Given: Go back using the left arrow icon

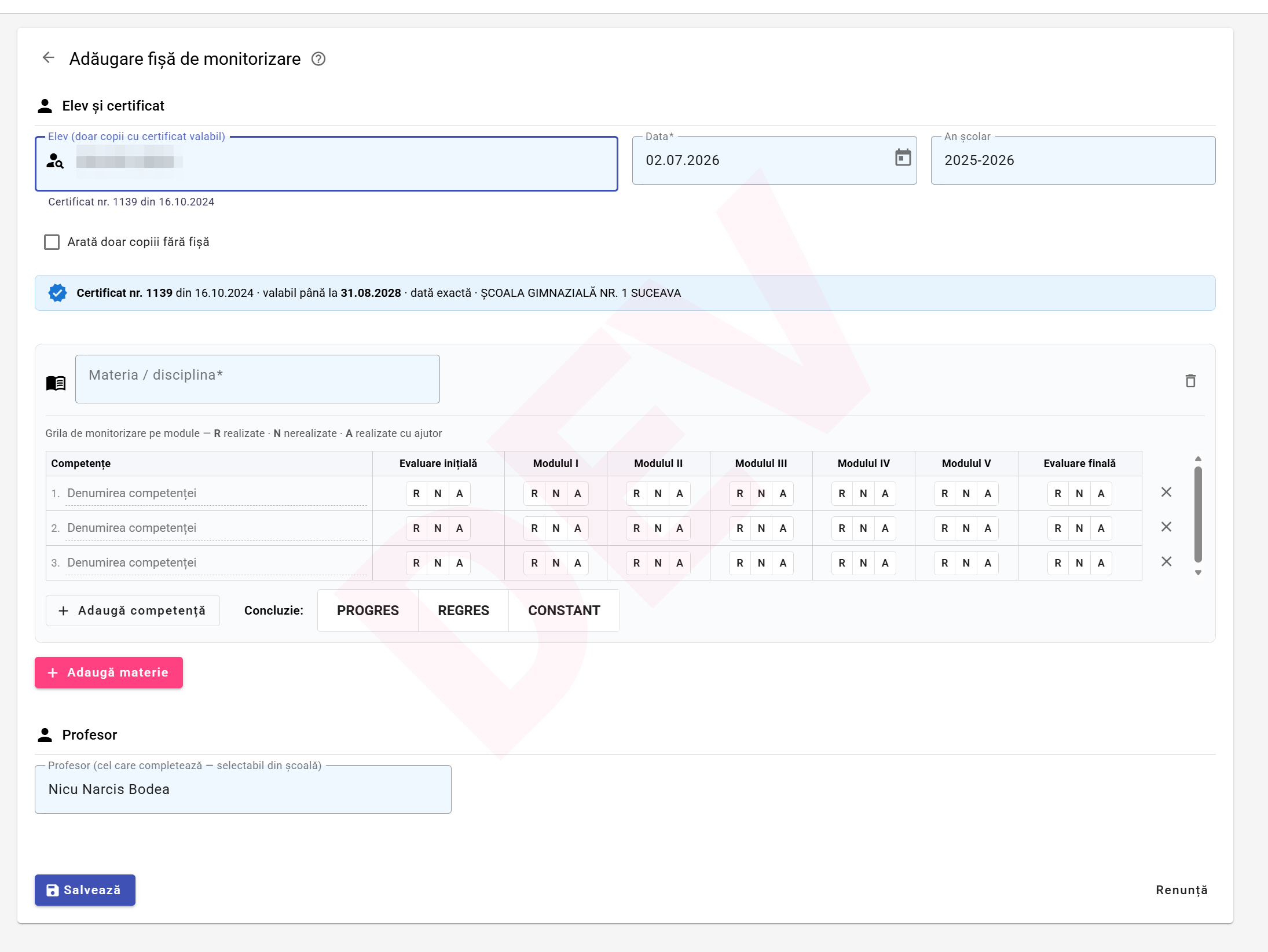Looking at the screenshot, I should click(49, 58).
